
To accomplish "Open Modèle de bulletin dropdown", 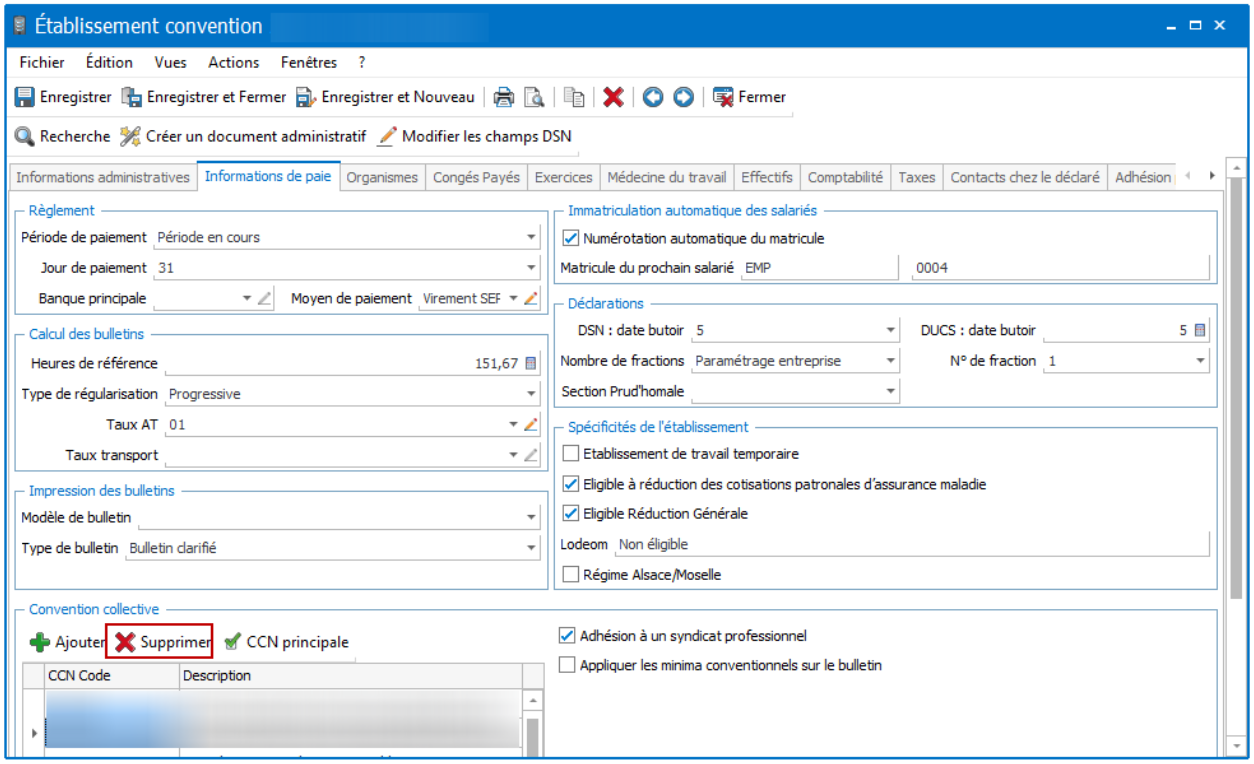I will pos(531,518).
